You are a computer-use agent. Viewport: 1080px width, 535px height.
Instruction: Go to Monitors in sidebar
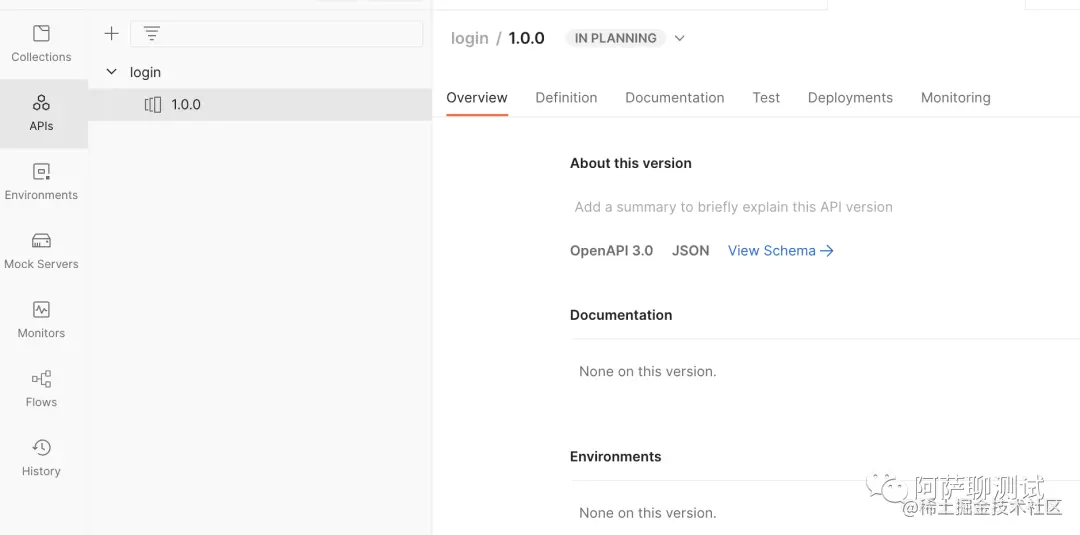(41, 320)
